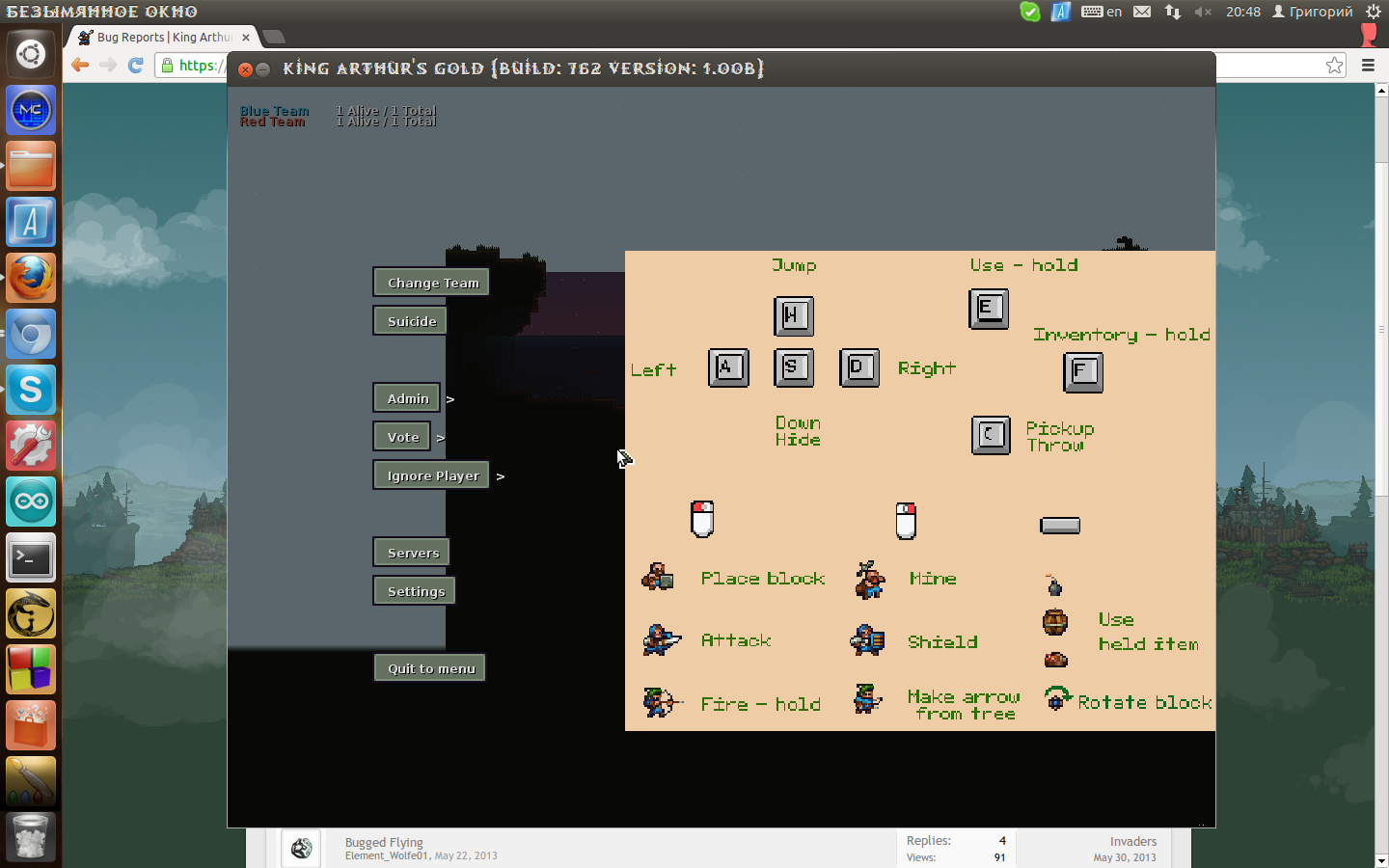1389x868 pixels.
Task: Click the H key icon under Jump
Action: pos(794,315)
